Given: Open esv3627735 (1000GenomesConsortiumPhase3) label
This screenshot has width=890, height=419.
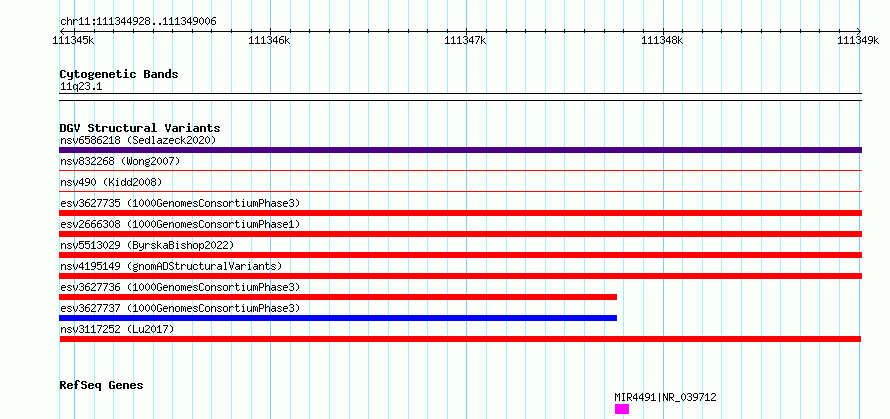Looking at the screenshot, I should 179,203.
